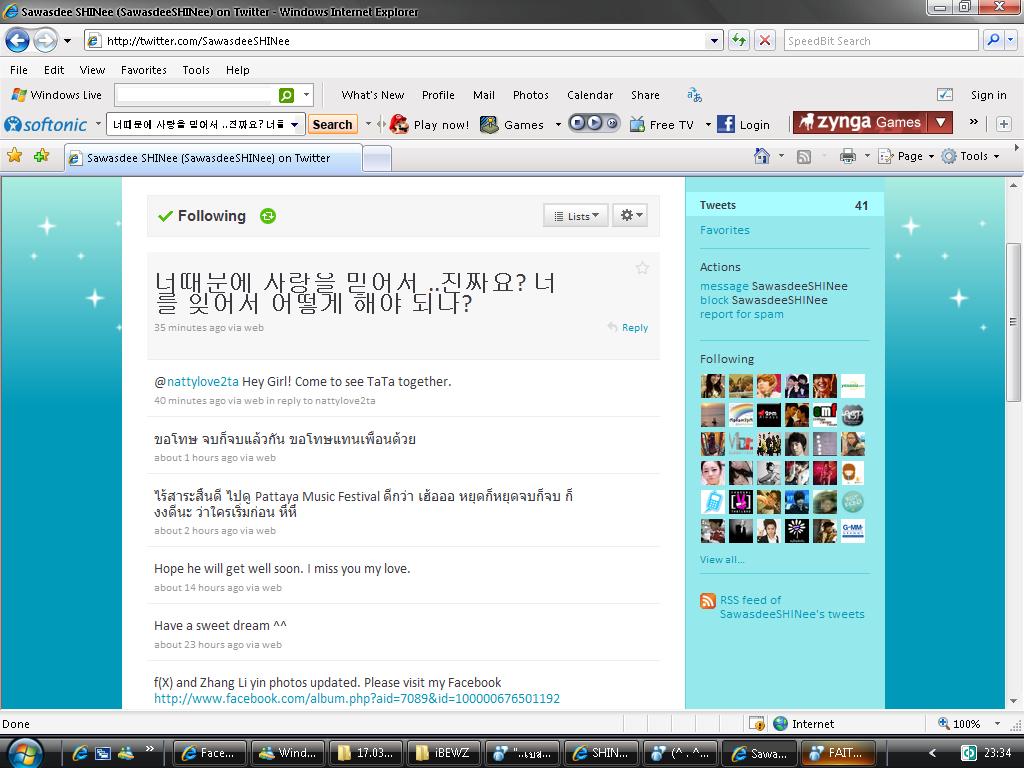This screenshot has width=1024, height=768.
Task: Click the vertical page scrollbar thumb
Action: pos(1013,322)
